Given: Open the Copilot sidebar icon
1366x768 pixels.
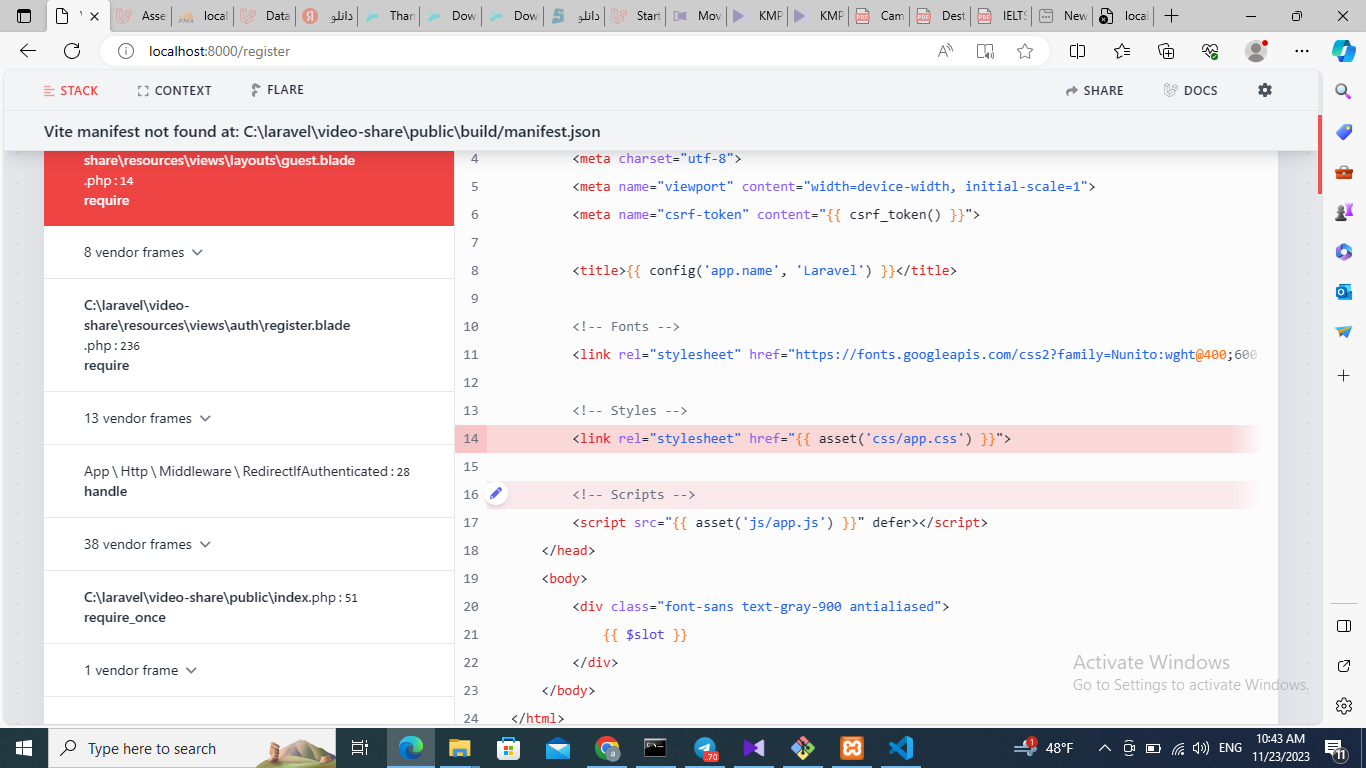Looking at the screenshot, I should tap(1343, 51).
